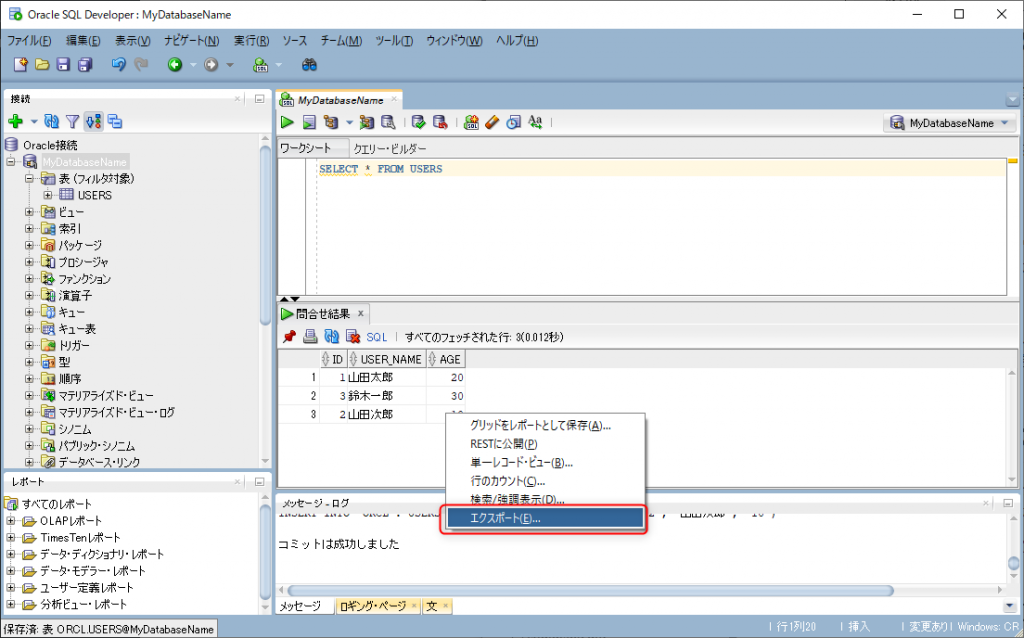Viewport: 1024px width, 638px height.
Task: Select the 鈴木一郎 cell
Action: tap(387, 396)
